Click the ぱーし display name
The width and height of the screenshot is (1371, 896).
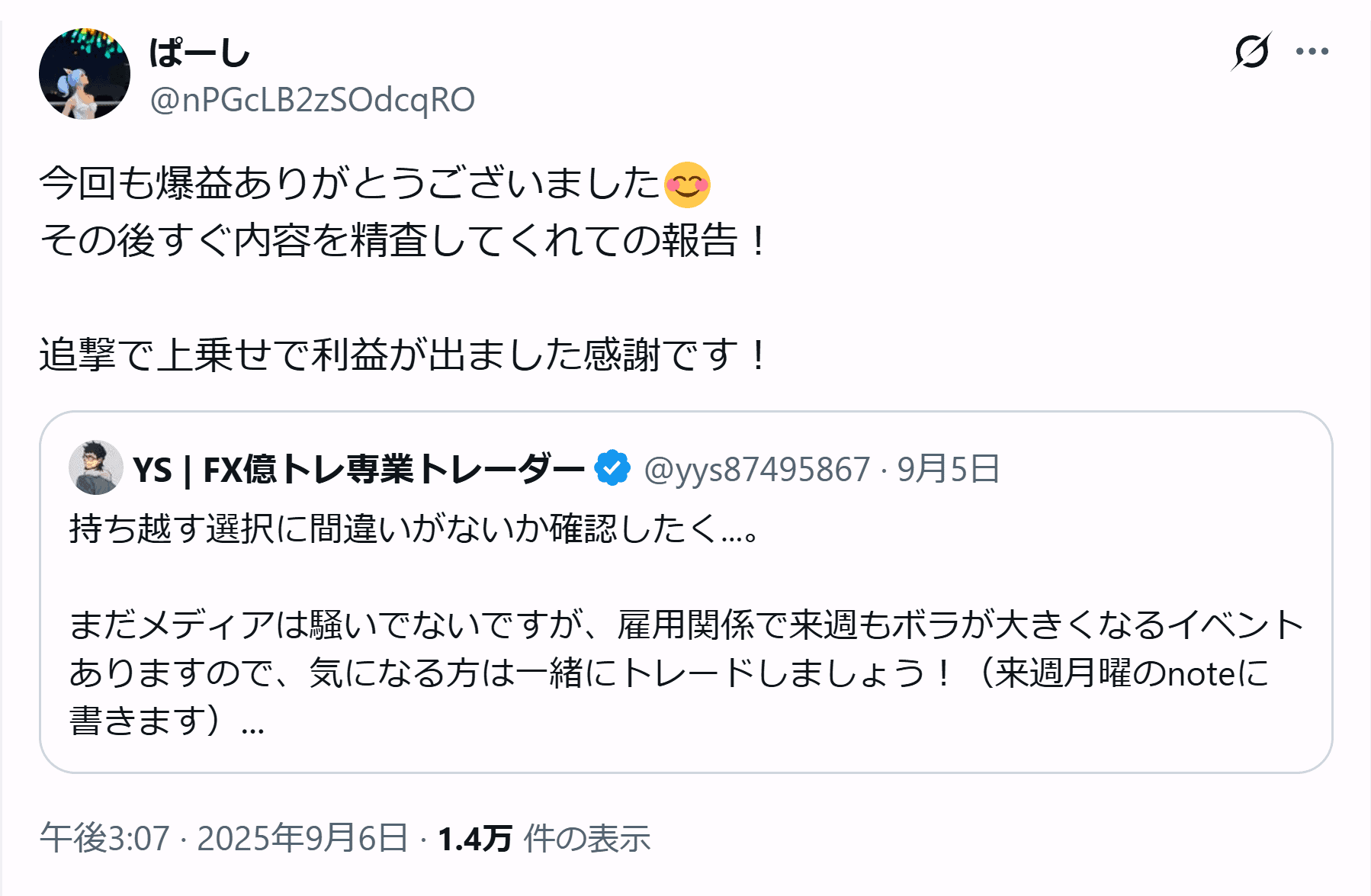pos(200,53)
